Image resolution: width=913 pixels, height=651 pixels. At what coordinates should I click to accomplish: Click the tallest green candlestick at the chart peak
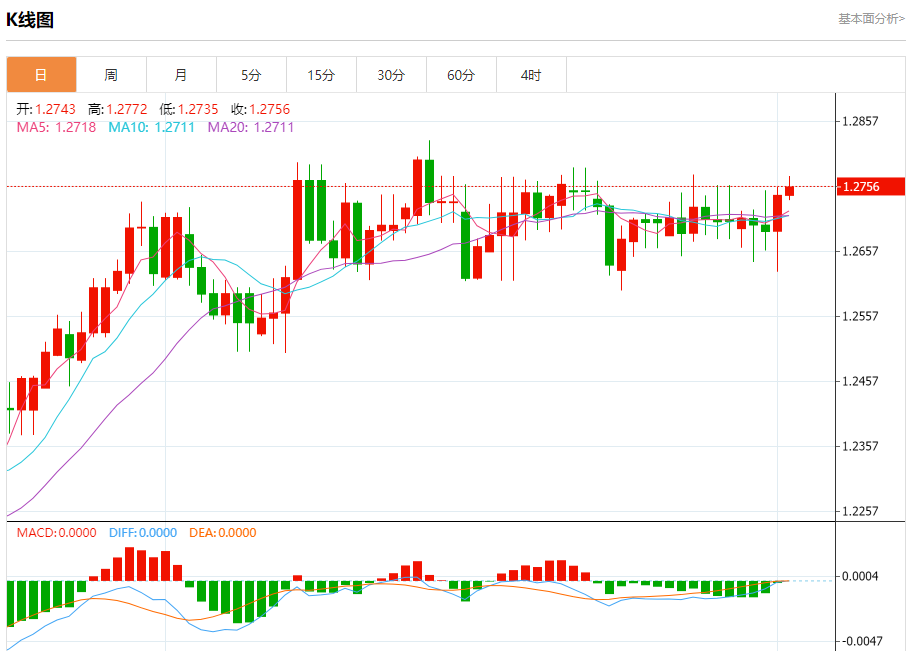coord(430,181)
